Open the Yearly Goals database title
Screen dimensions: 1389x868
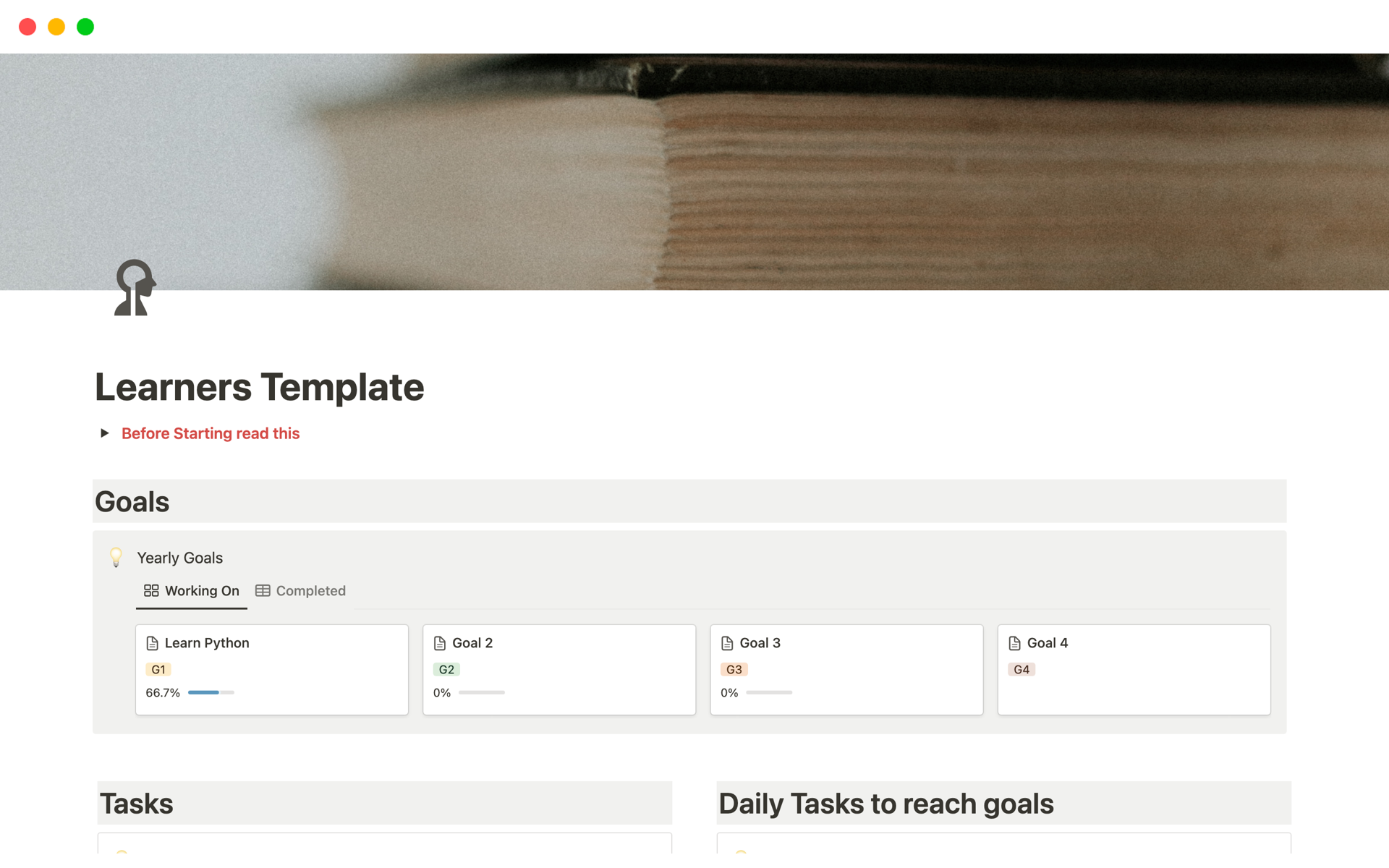(x=179, y=558)
